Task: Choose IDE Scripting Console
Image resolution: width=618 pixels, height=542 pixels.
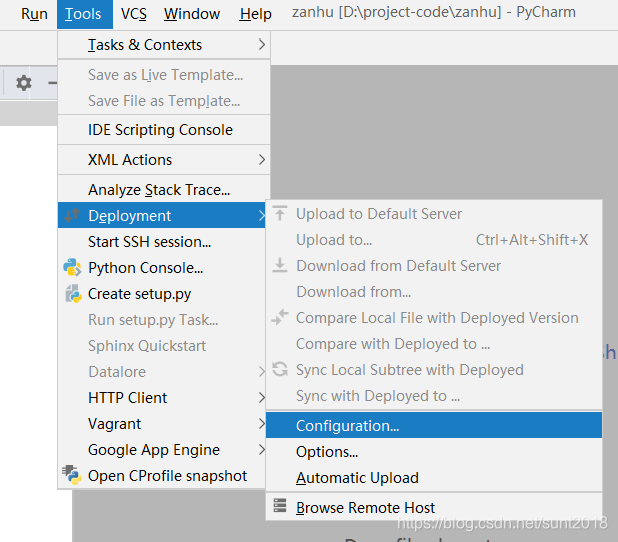Action: pos(164,130)
